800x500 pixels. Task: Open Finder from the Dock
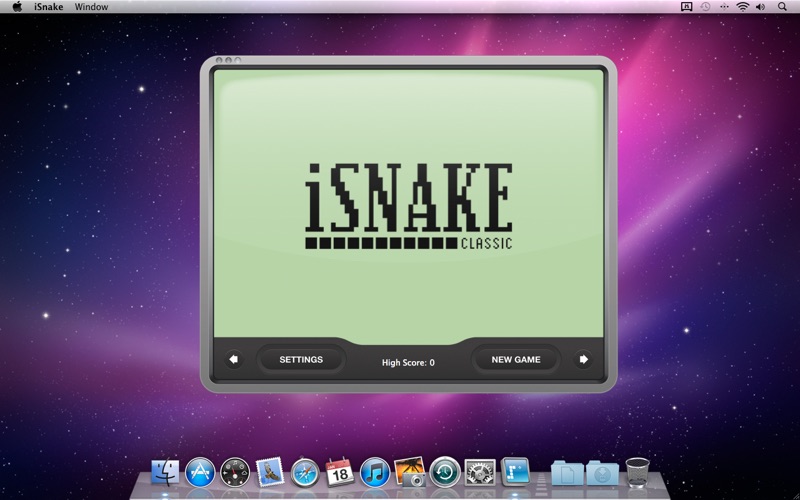point(165,472)
